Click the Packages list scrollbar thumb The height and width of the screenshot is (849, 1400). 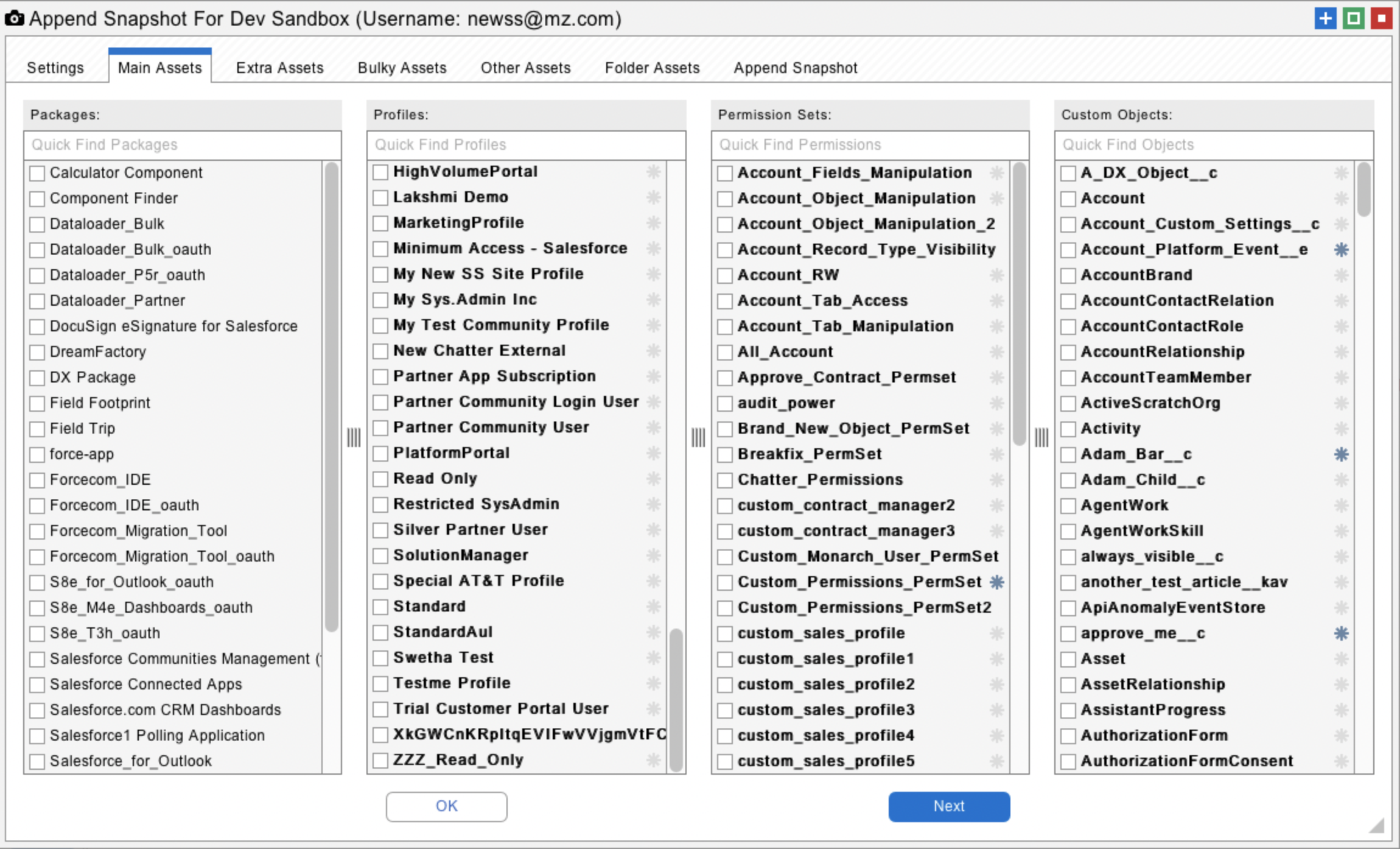pos(331,396)
